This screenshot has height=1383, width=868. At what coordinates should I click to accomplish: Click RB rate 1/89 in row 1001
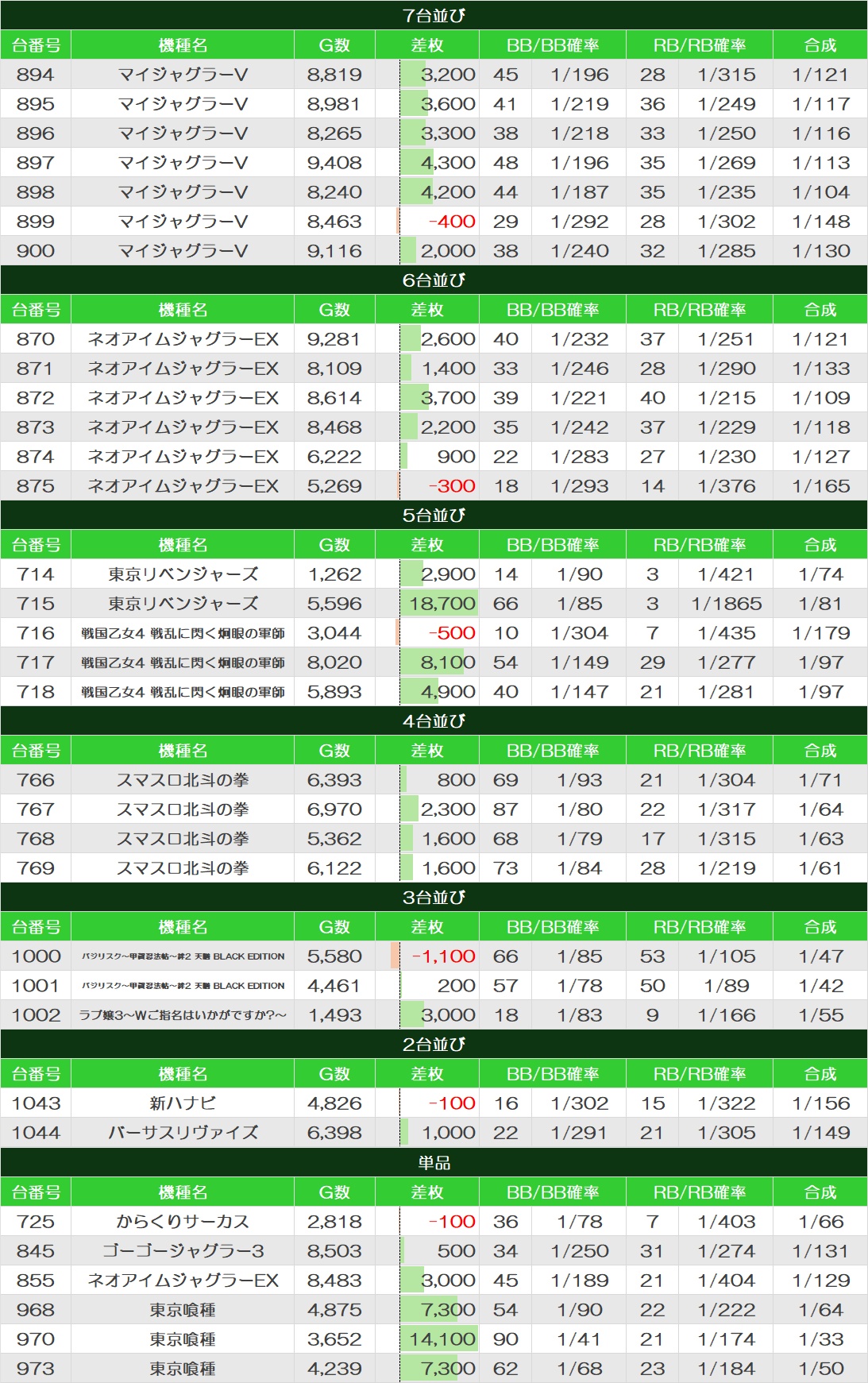(x=727, y=986)
